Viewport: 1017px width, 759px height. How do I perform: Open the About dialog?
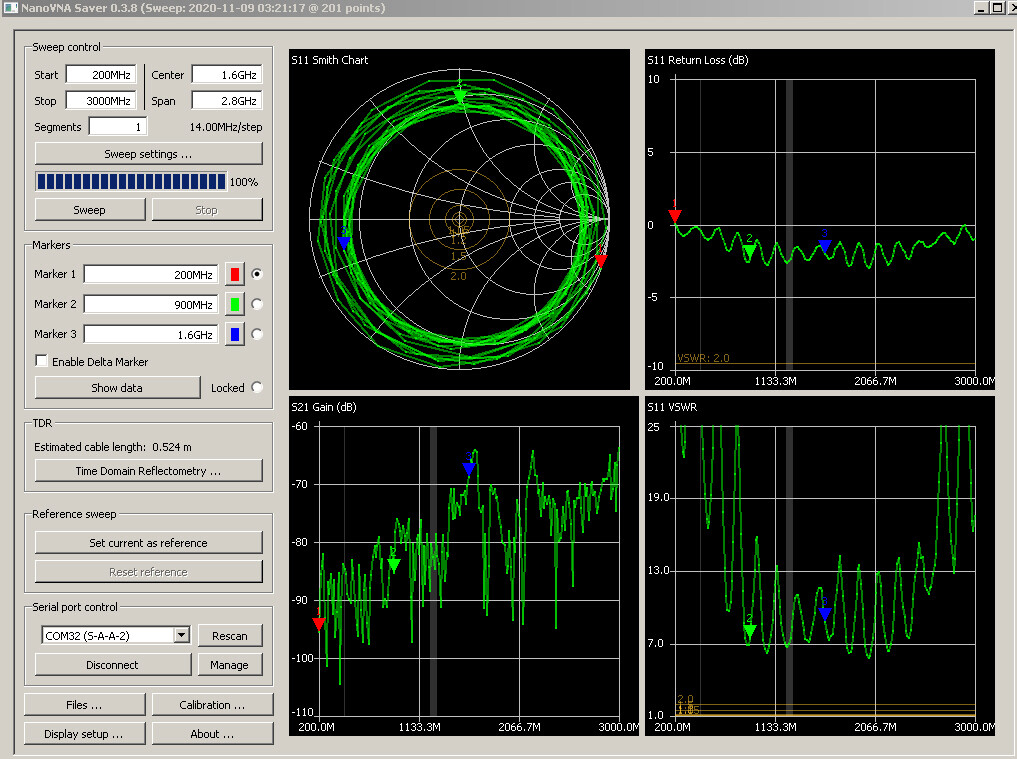pos(212,734)
